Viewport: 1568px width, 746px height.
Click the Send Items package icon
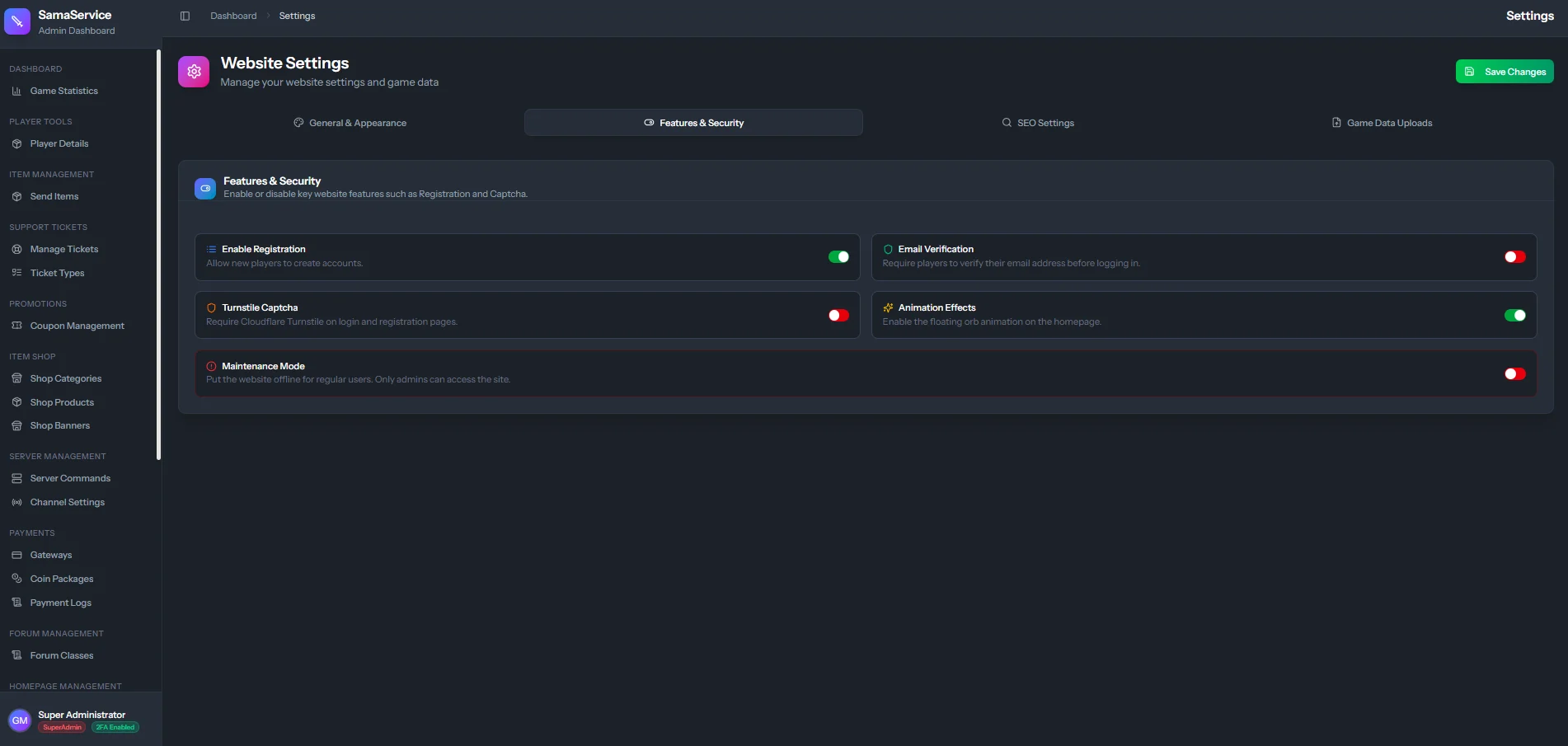tap(16, 196)
